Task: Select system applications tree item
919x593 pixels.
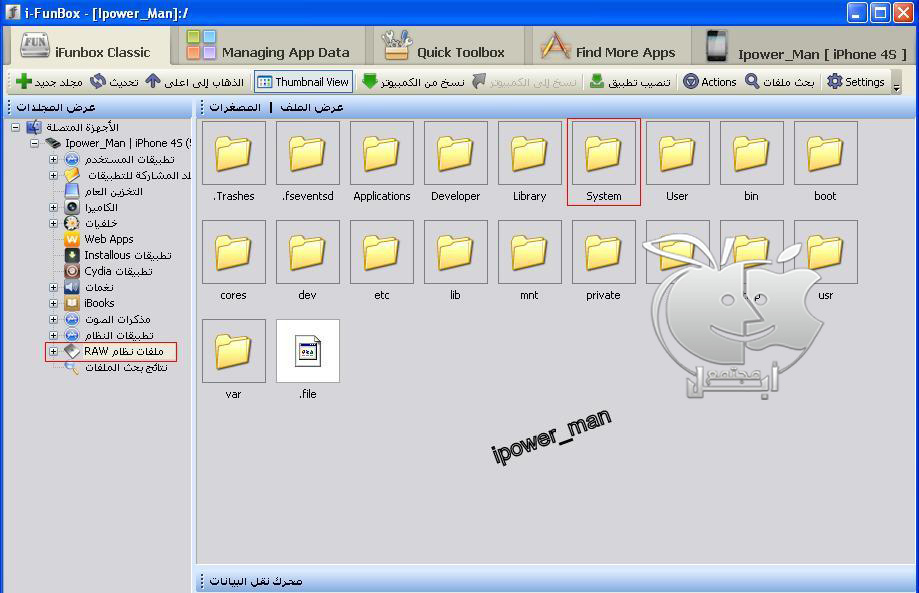Action: pyautogui.click(x=119, y=335)
